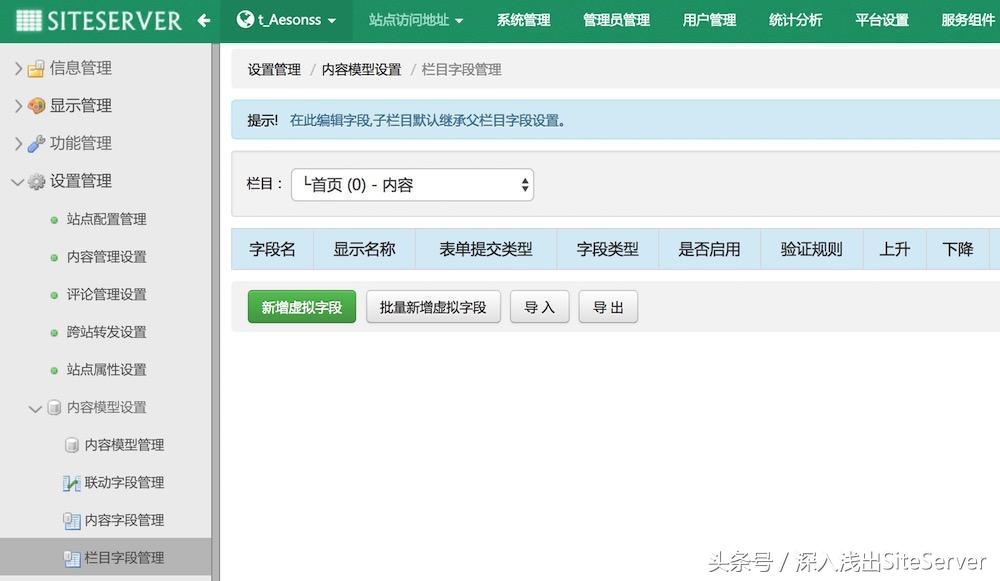The height and width of the screenshot is (581, 1000).
Task: Click the database icon of 内容模型设置
Action: (55, 408)
